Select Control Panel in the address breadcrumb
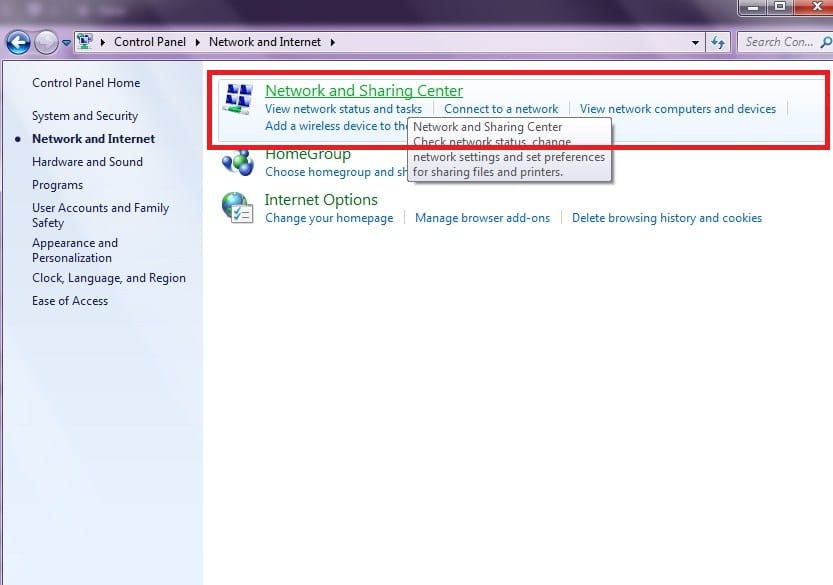This screenshot has width=833, height=585. 150,42
